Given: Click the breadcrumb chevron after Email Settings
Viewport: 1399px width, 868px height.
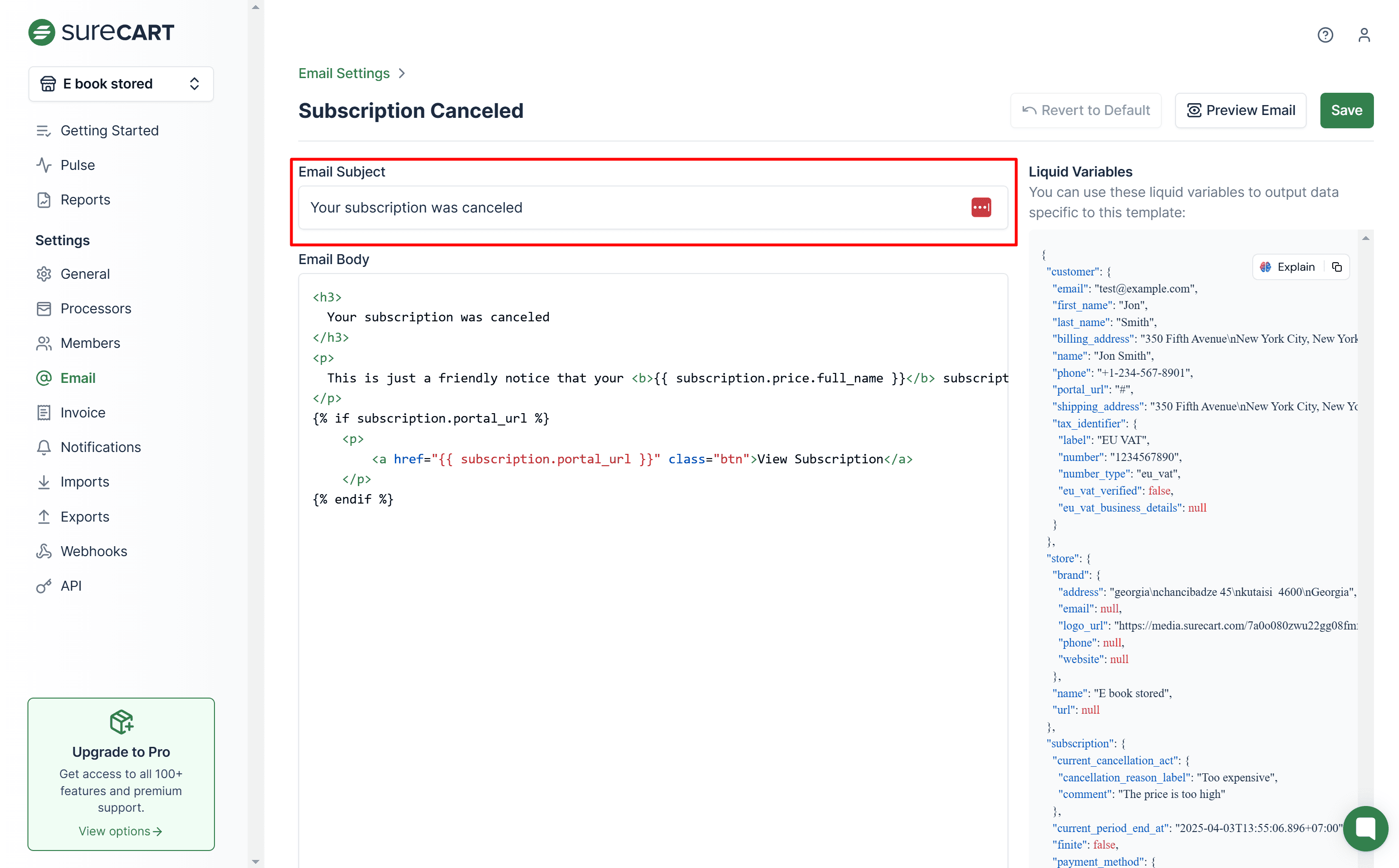Looking at the screenshot, I should 402,73.
